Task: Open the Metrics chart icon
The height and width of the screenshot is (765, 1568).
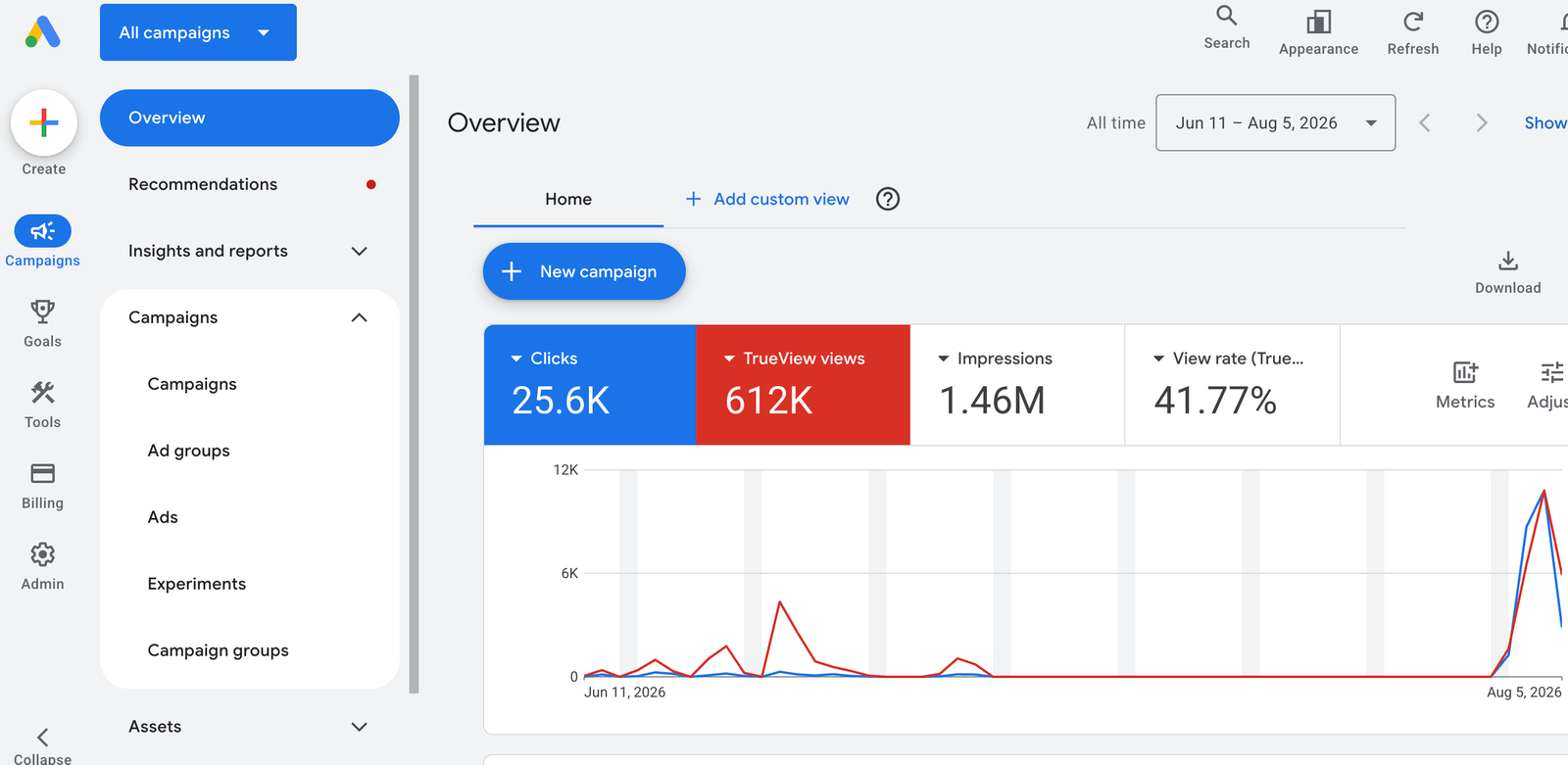Action: coord(1465,372)
